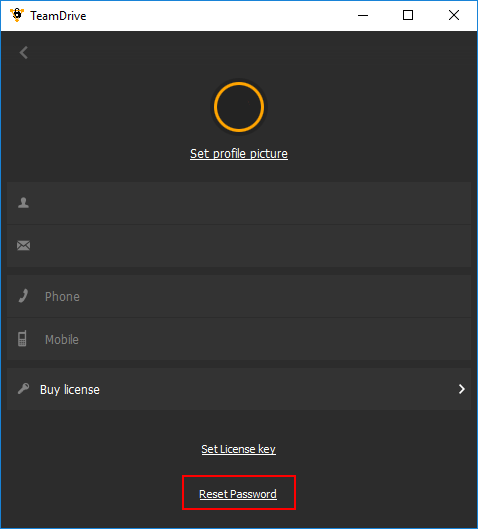Minimize the TeamDrive window
Viewport: 478px width, 529px height.
(363, 15)
